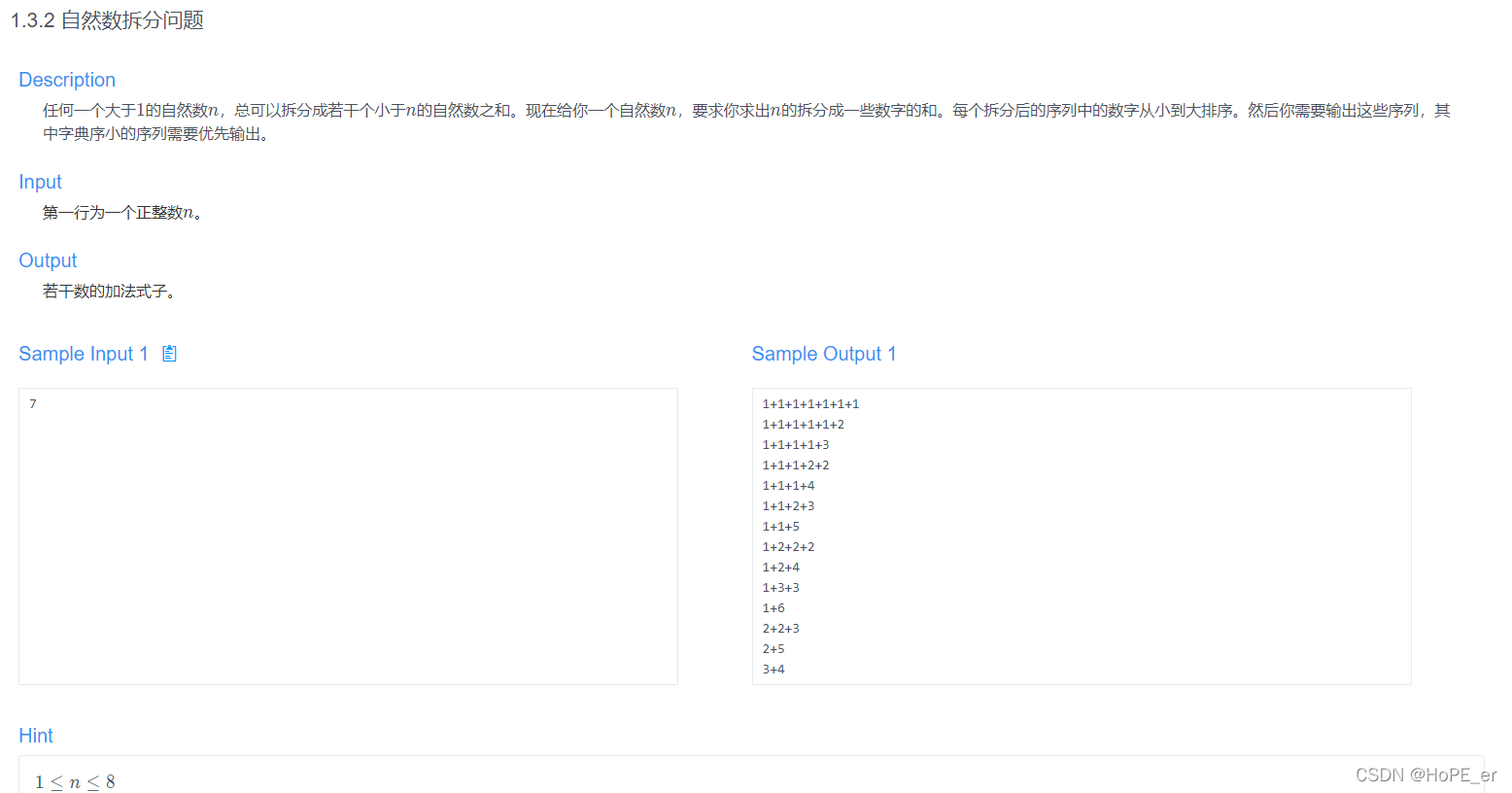Click the output line 3+4
The height and width of the screenshot is (793, 1512).
coord(773,670)
